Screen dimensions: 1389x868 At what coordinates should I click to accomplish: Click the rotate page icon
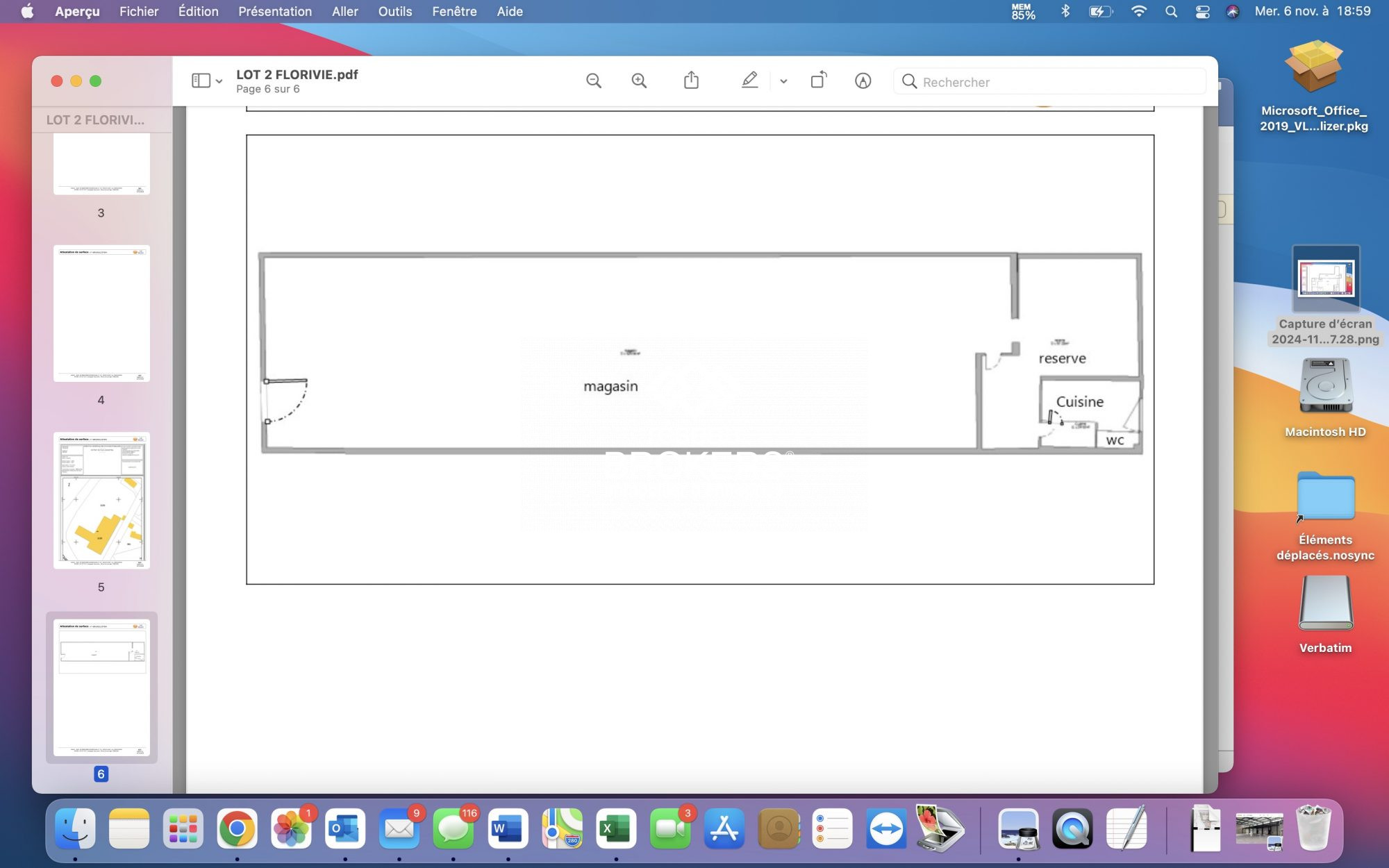tap(819, 81)
